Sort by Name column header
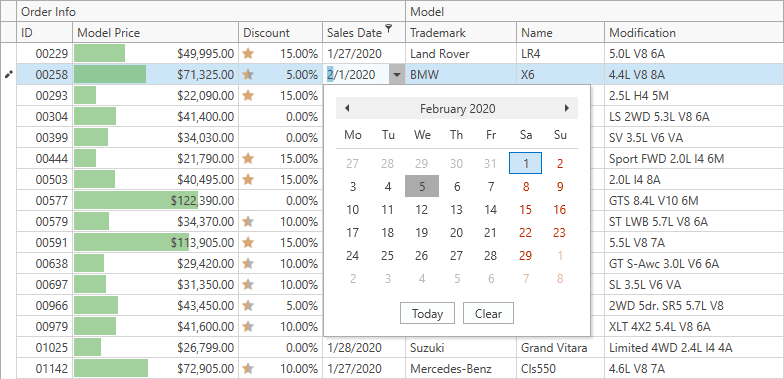The width and height of the screenshot is (784, 379). point(560,32)
